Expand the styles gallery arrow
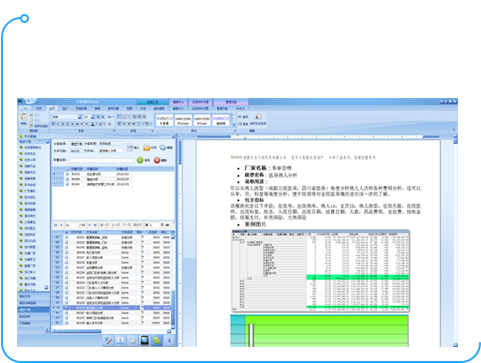 234,124
